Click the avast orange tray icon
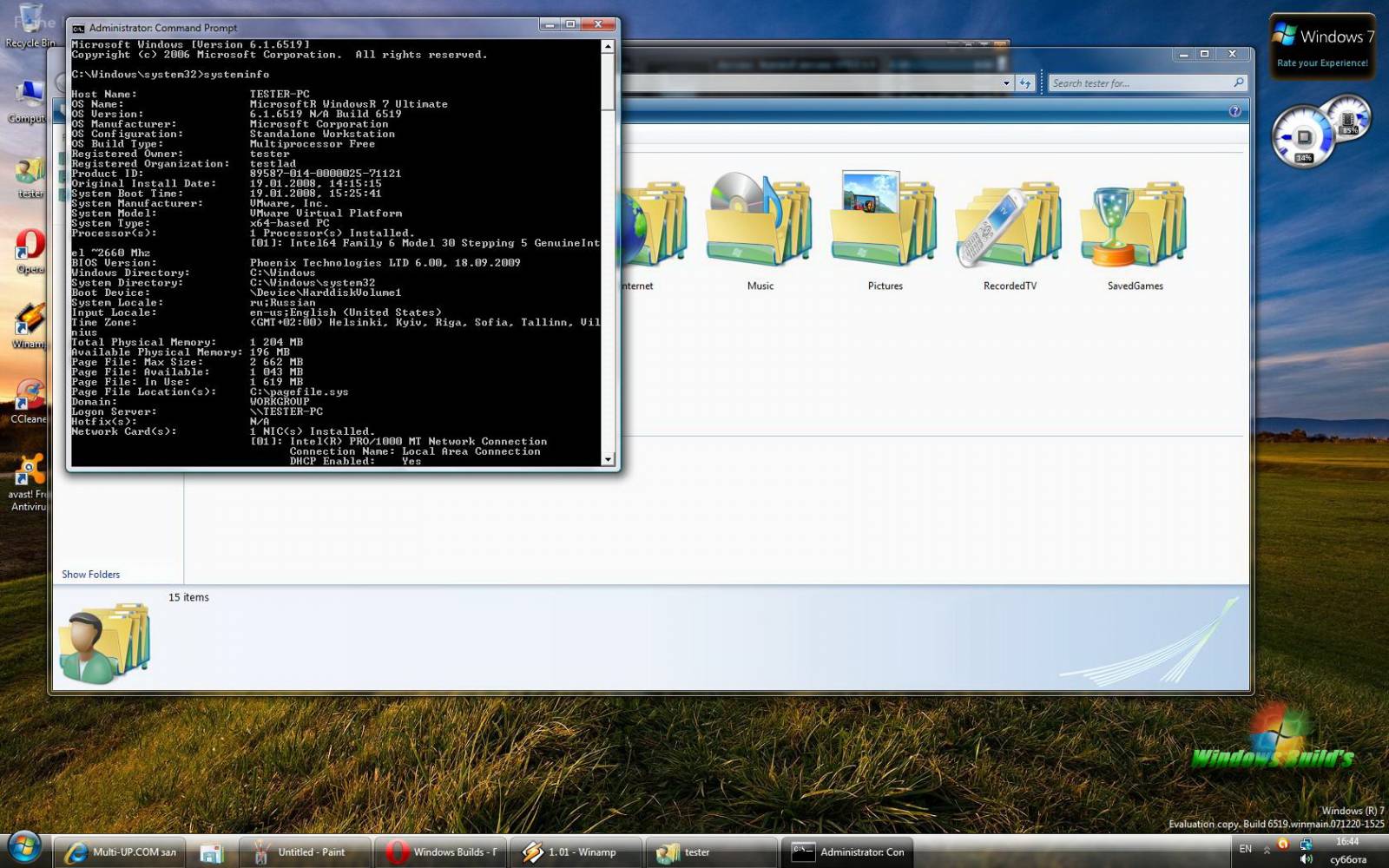 coord(1282,844)
